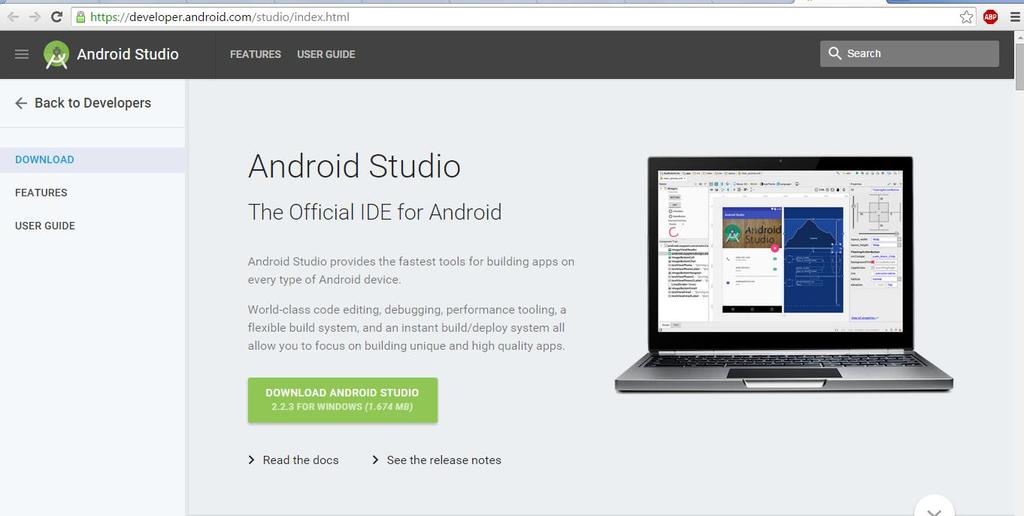The image size is (1024, 516).
Task: Bookmark this page with the star icon
Action: [967, 17]
